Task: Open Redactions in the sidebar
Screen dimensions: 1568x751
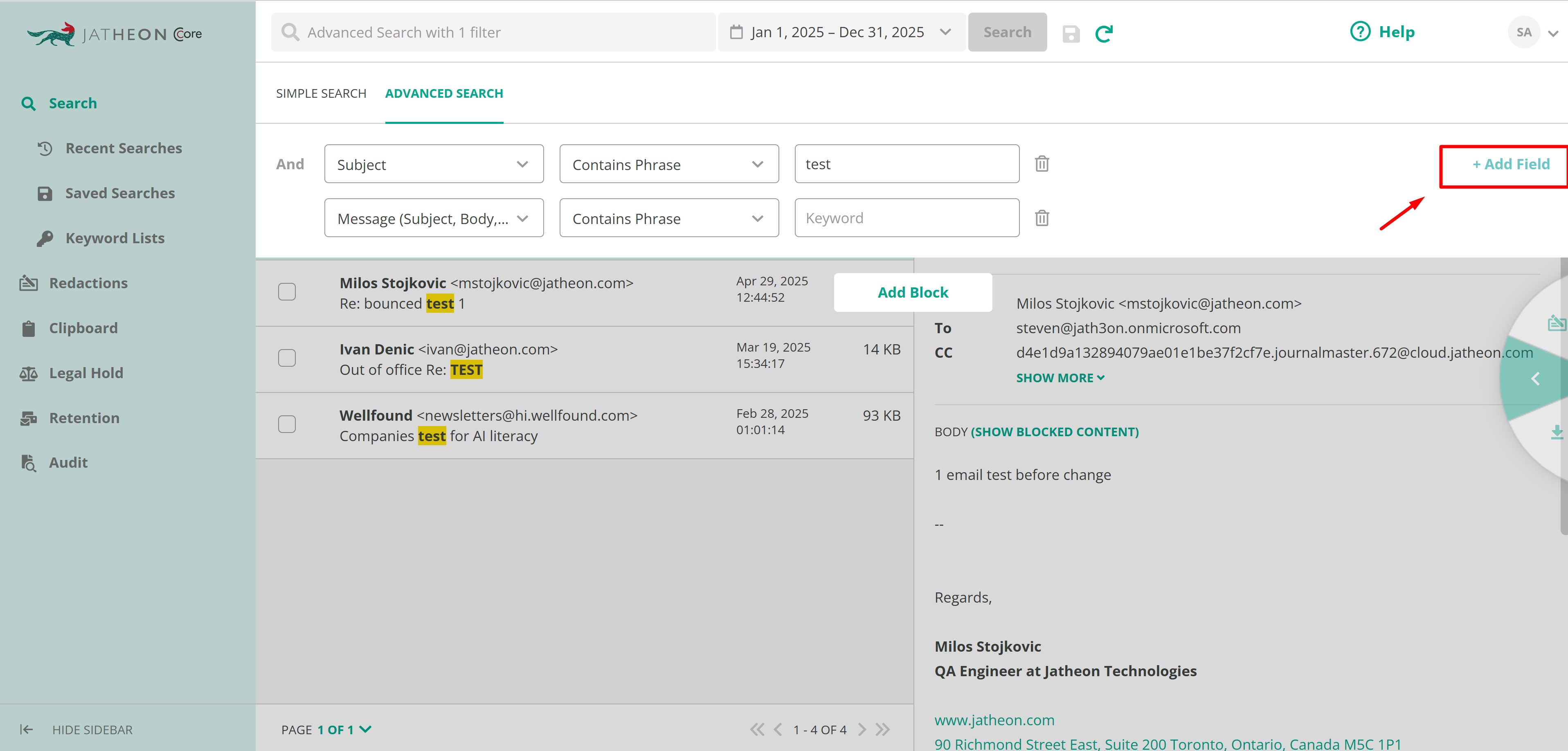Action: tap(88, 283)
